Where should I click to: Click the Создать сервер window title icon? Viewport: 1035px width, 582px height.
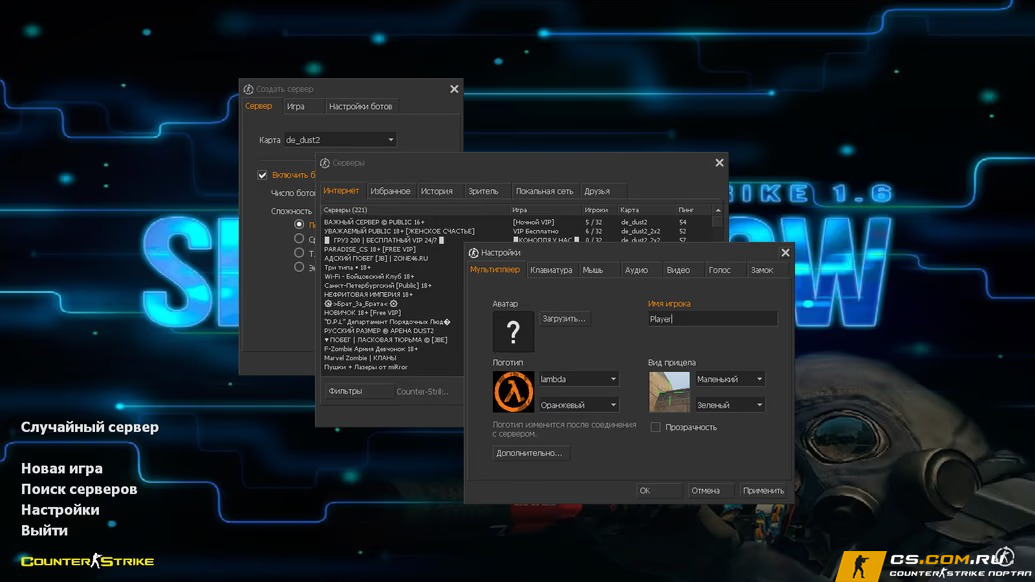tap(248, 89)
